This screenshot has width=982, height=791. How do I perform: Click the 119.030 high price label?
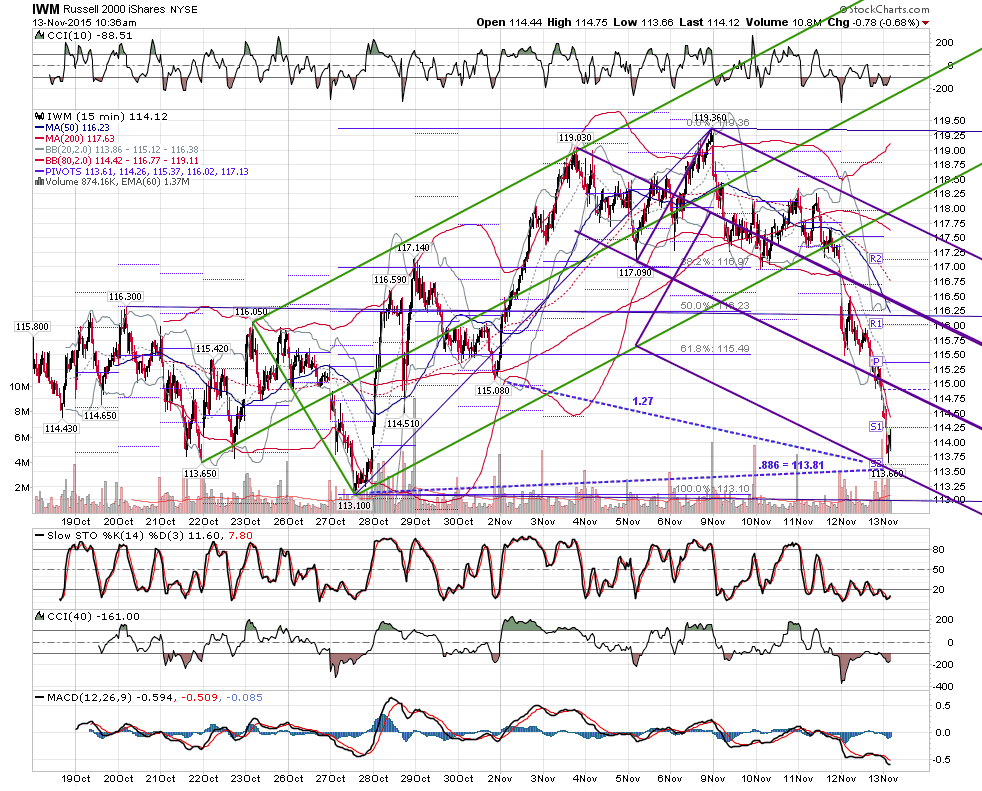575,138
